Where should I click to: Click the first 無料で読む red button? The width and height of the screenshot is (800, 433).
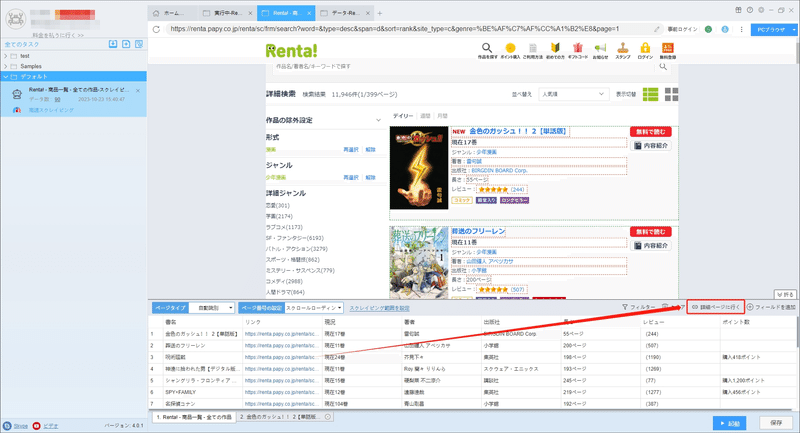coord(651,132)
